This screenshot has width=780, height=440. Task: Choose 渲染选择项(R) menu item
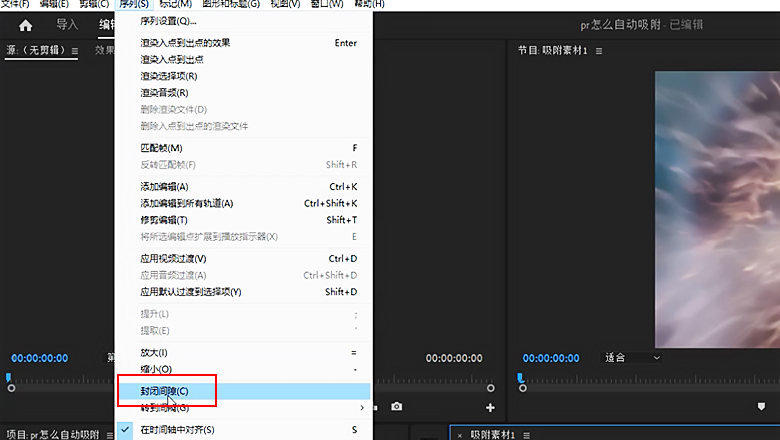pyautogui.click(x=244, y=76)
